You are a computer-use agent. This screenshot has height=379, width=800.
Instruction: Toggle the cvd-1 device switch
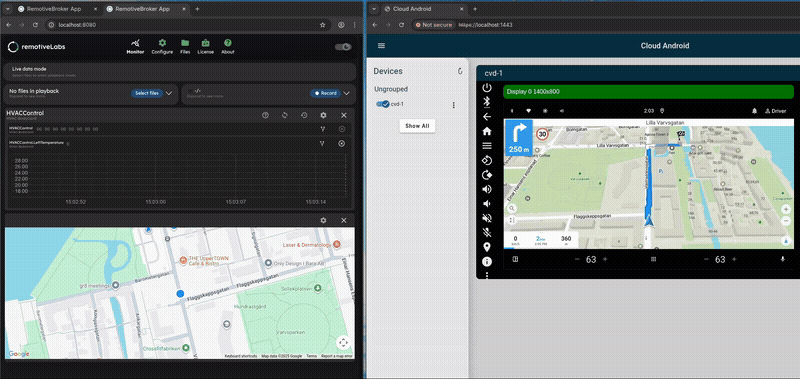pyautogui.click(x=383, y=104)
